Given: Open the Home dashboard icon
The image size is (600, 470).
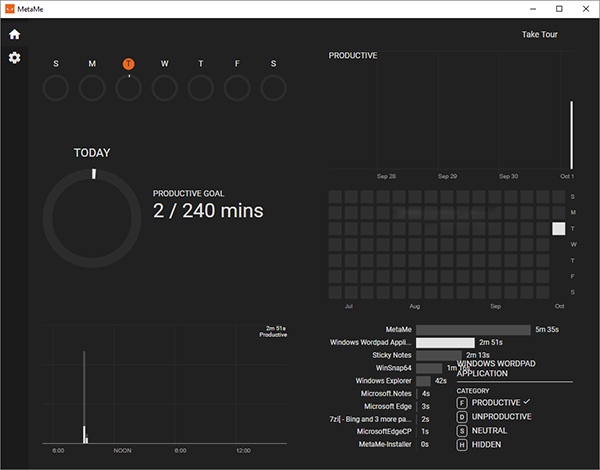Looking at the screenshot, I should (14, 34).
